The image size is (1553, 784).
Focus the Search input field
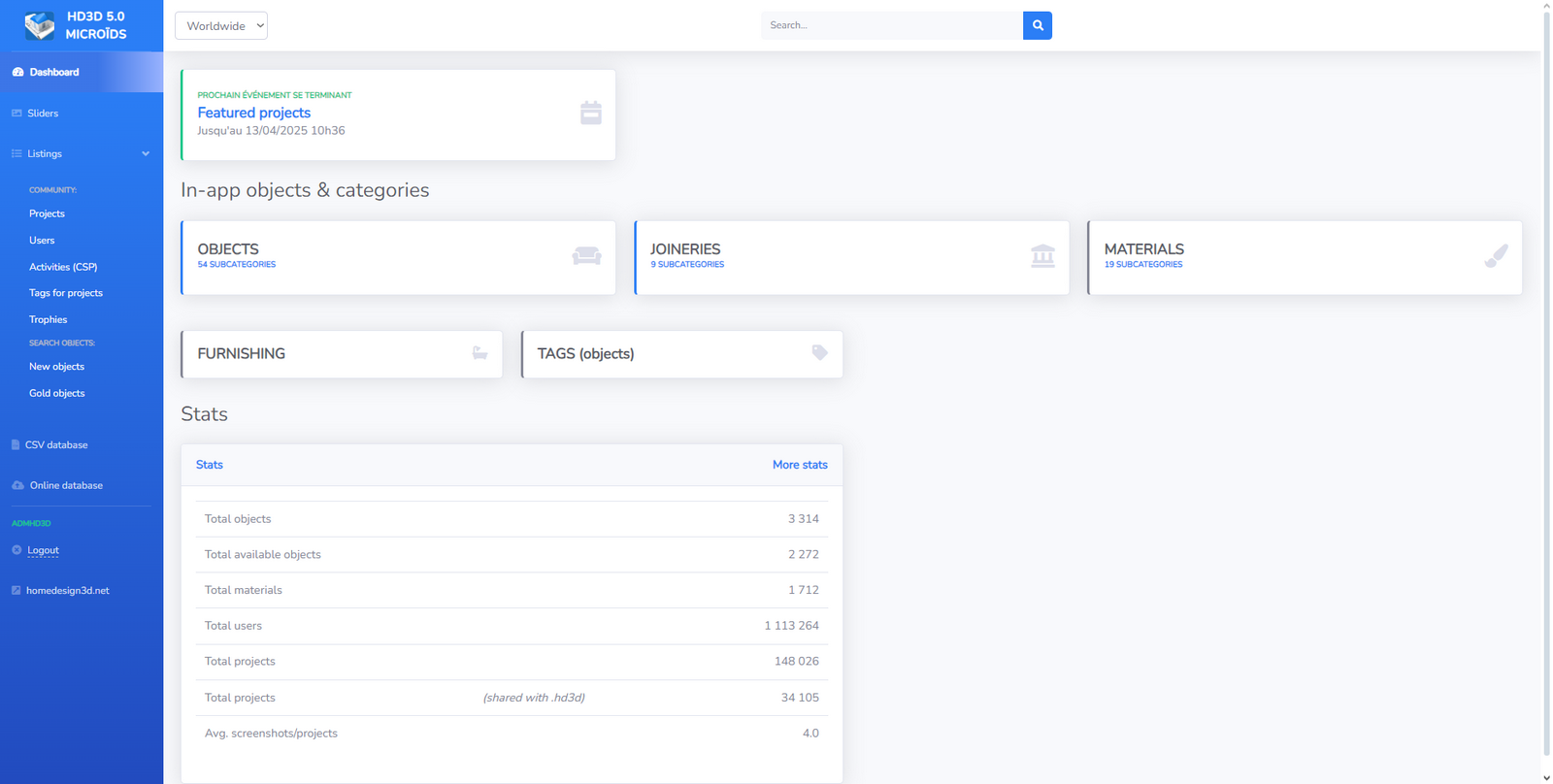coord(891,25)
